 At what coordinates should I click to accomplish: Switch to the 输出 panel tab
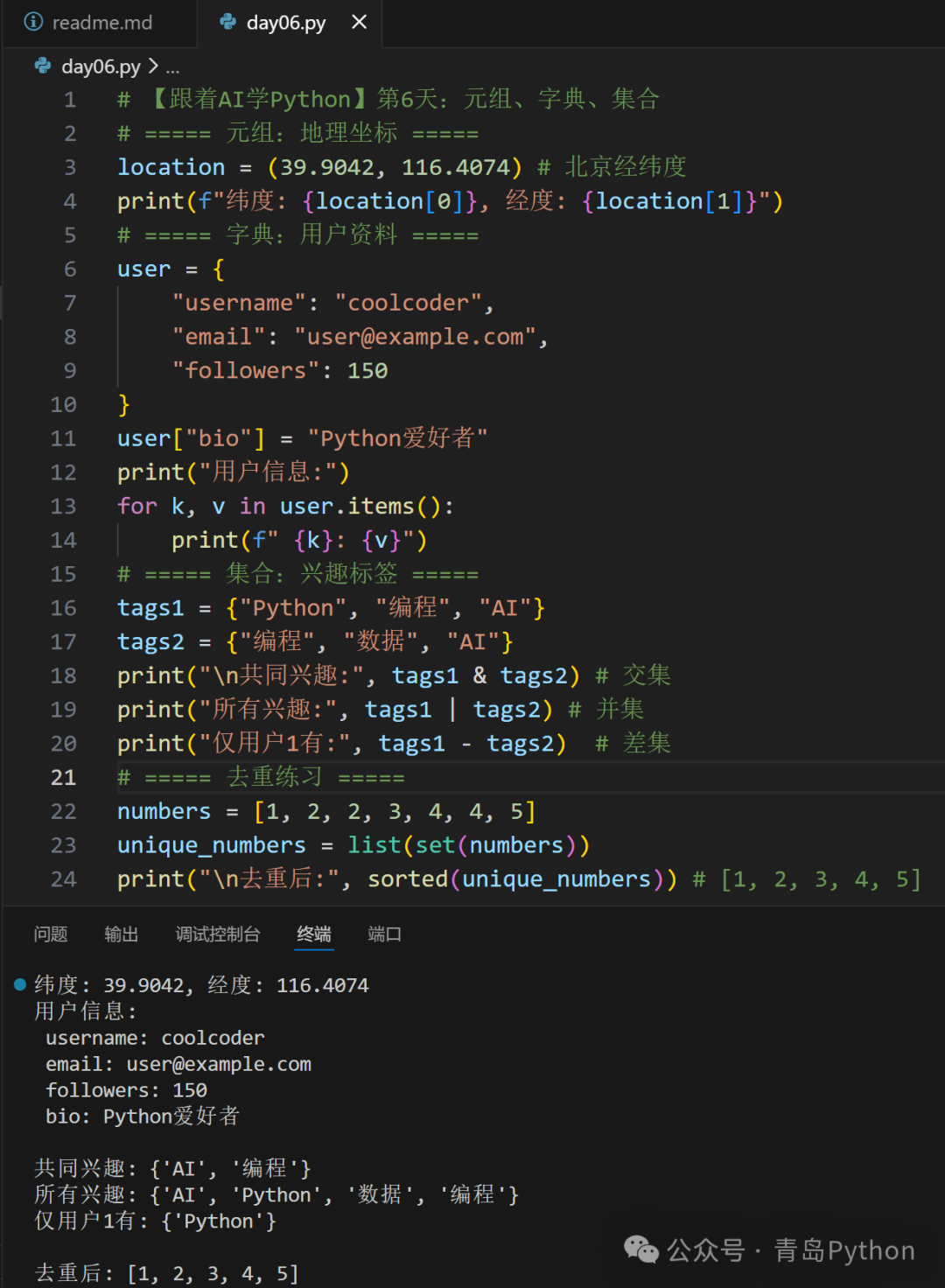pyautogui.click(x=121, y=934)
